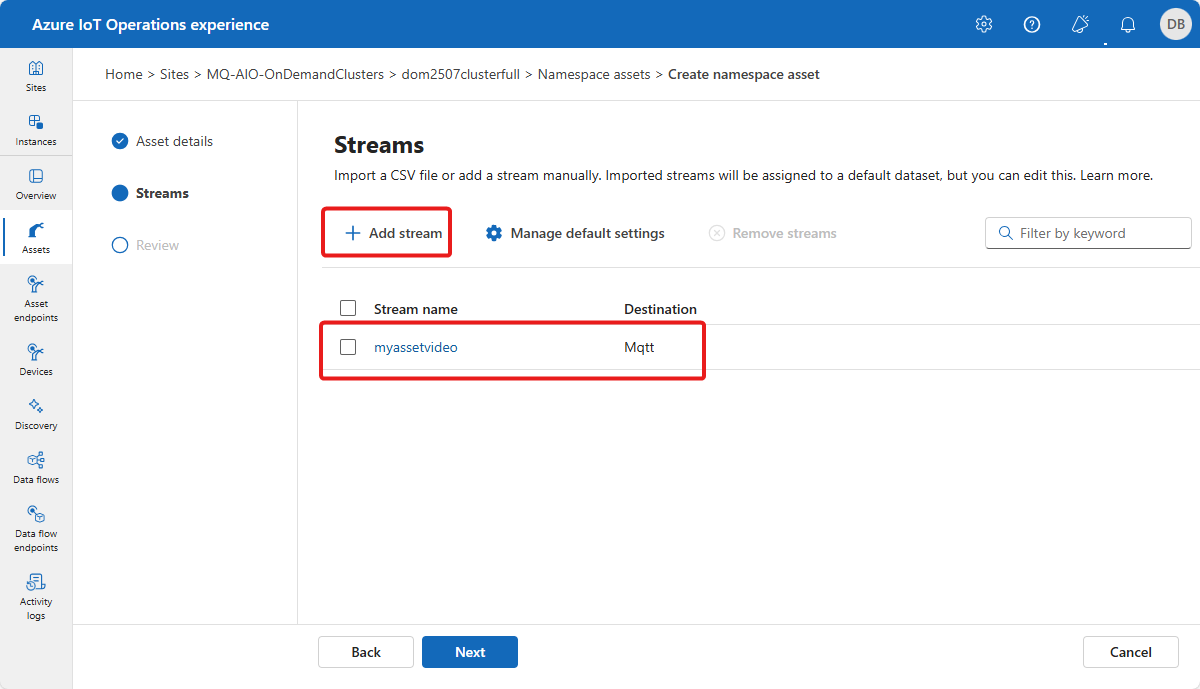Sort by Stream name column header

pyautogui.click(x=416, y=309)
